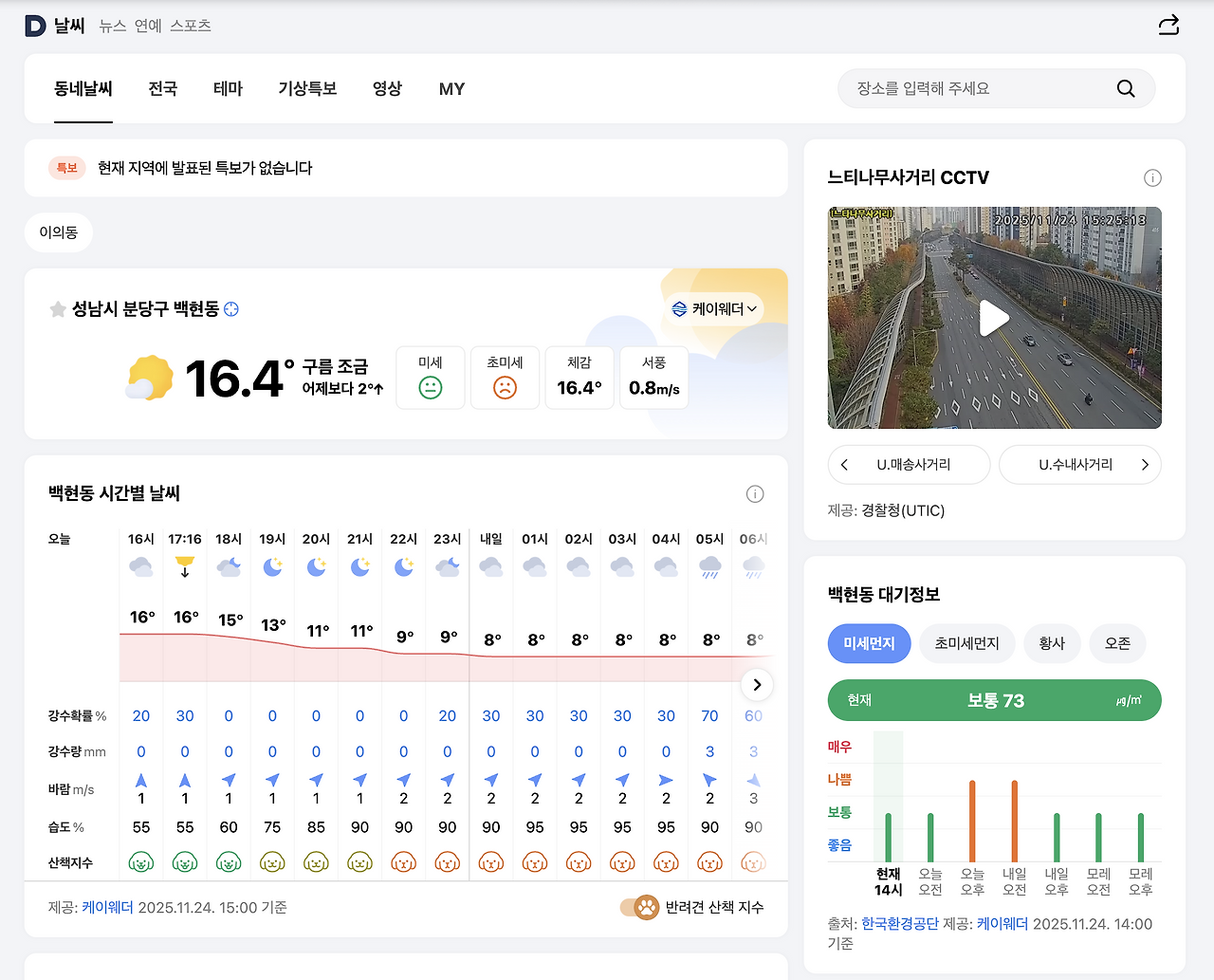Open the 기상특보 tab
This screenshot has height=980, width=1214.
[x=307, y=88]
